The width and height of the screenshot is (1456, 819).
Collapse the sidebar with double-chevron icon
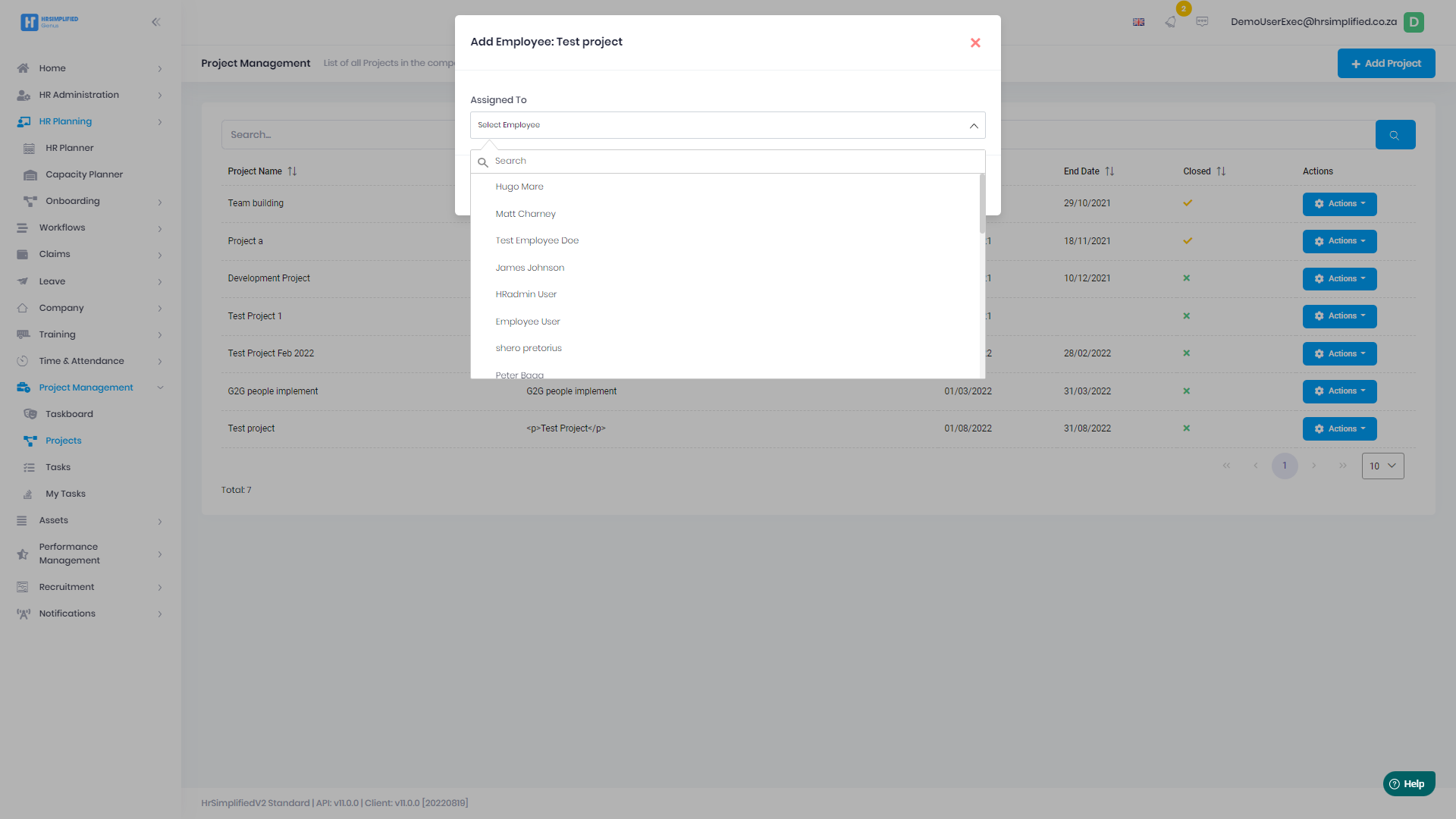pos(155,22)
